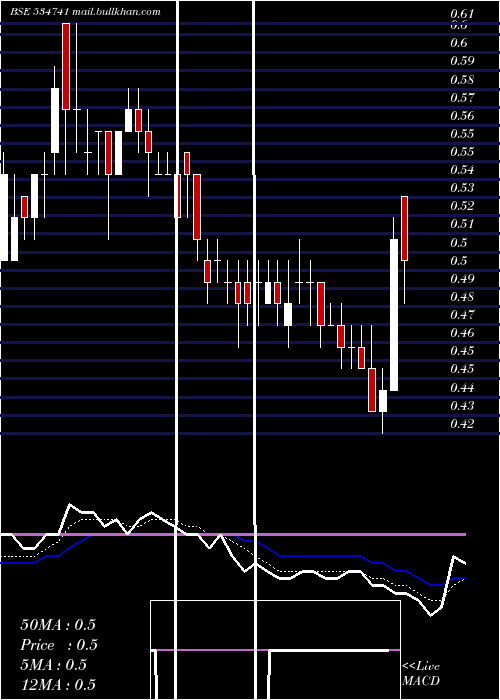Select the last red candle on the chart
The width and height of the screenshot is (500, 700).
pyautogui.click(x=404, y=228)
